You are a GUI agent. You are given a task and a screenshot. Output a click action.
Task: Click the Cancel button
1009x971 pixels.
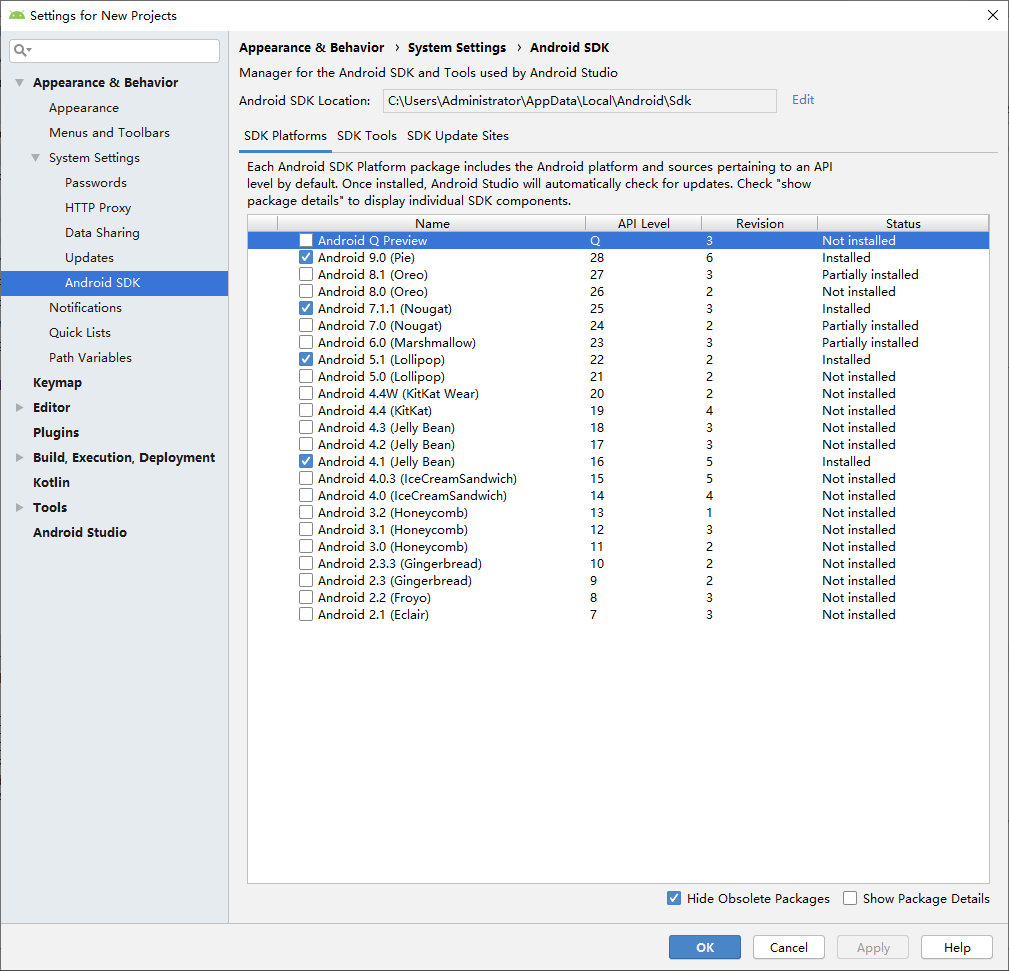[789, 947]
